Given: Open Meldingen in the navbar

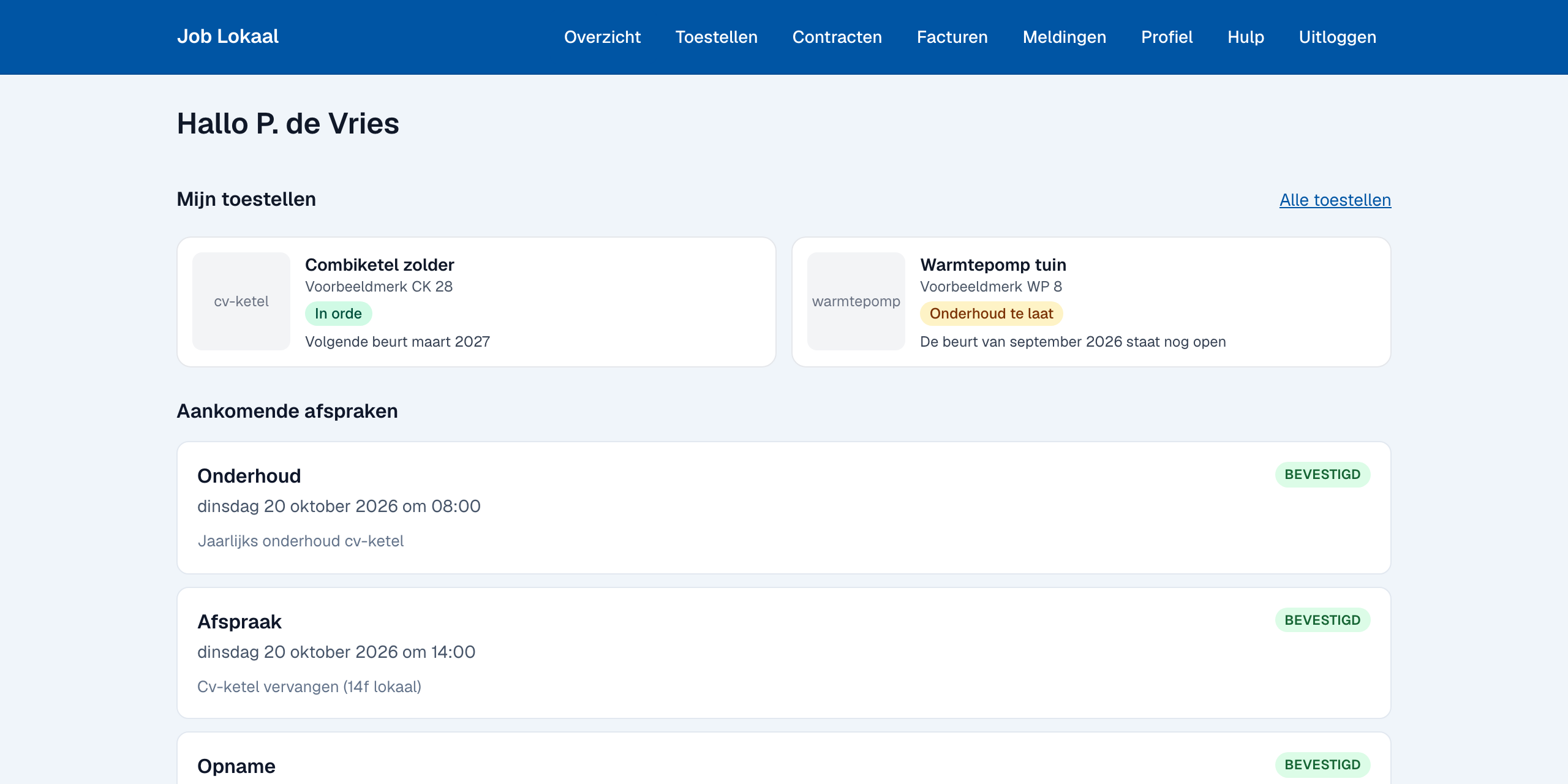Looking at the screenshot, I should (x=1064, y=37).
